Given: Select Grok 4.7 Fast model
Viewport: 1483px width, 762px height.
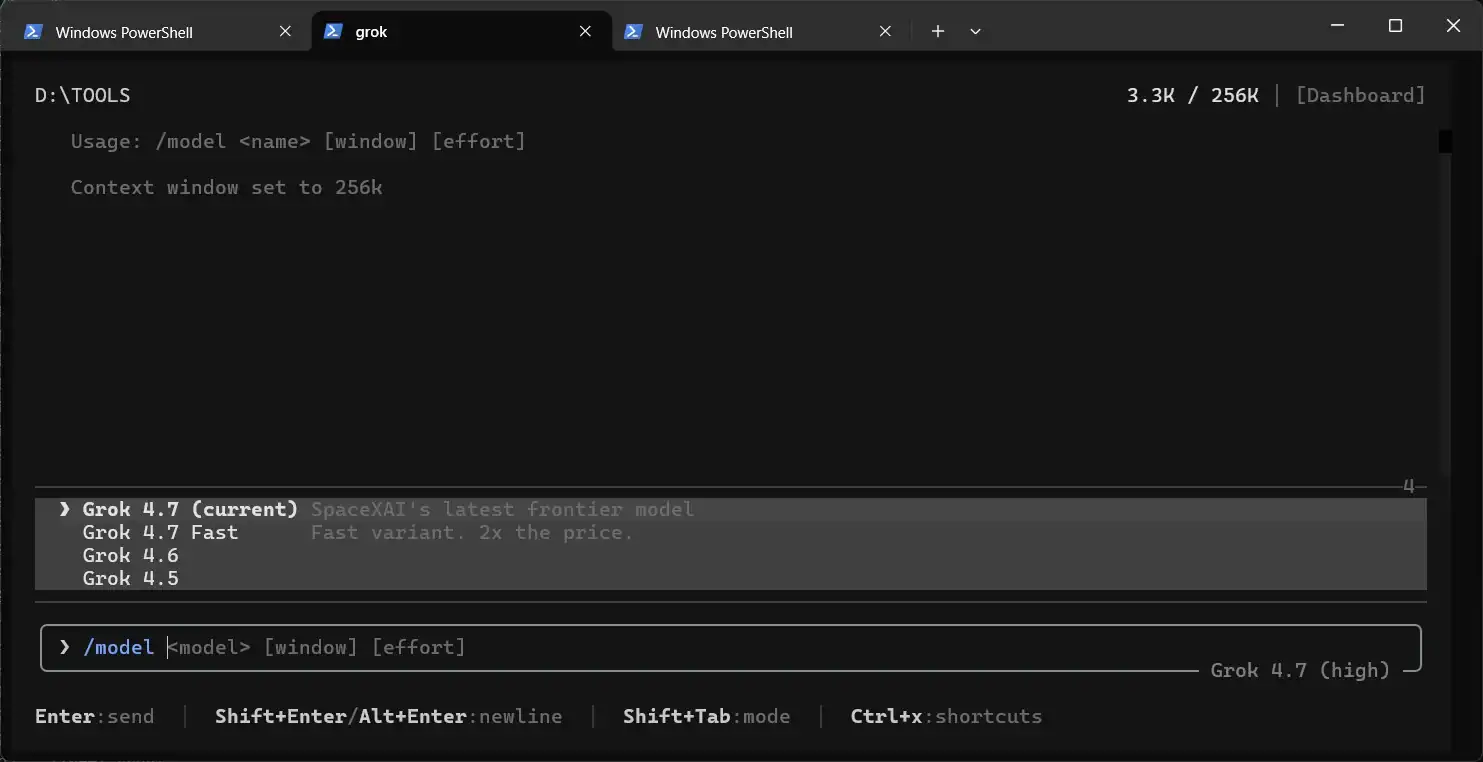Looking at the screenshot, I should tap(730, 532).
